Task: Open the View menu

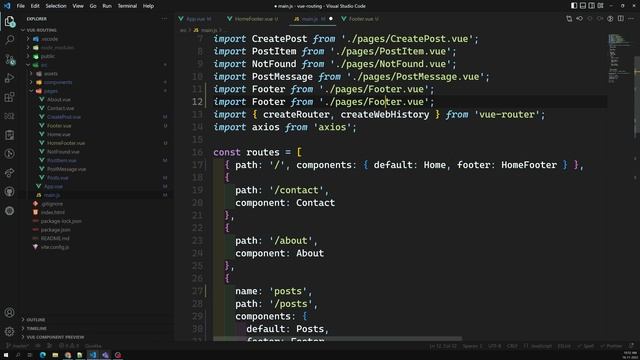Action: [x=78, y=6]
